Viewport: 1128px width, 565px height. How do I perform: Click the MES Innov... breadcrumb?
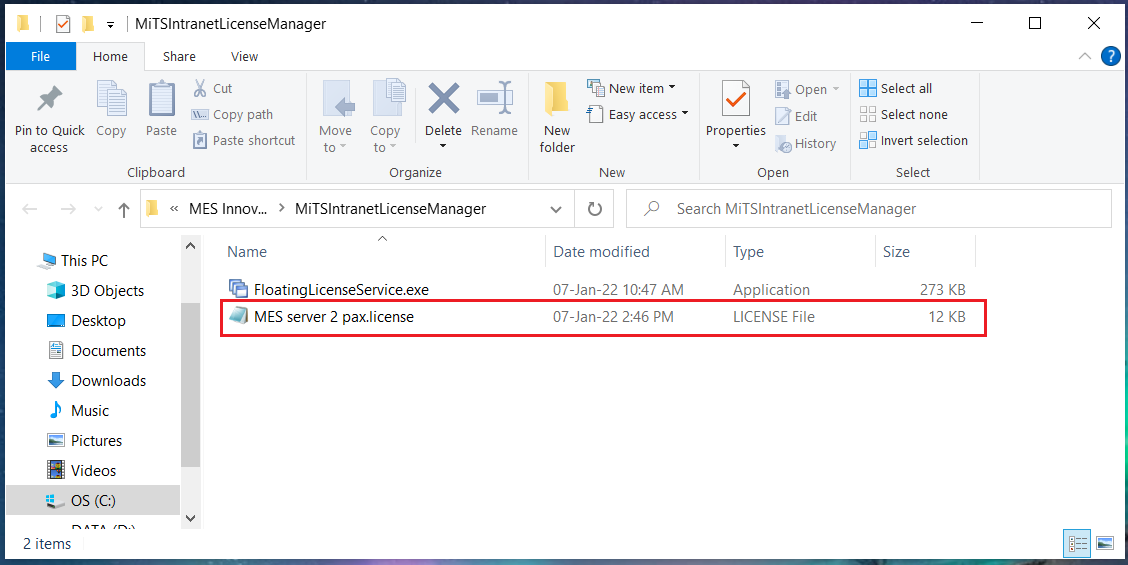(x=228, y=209)
